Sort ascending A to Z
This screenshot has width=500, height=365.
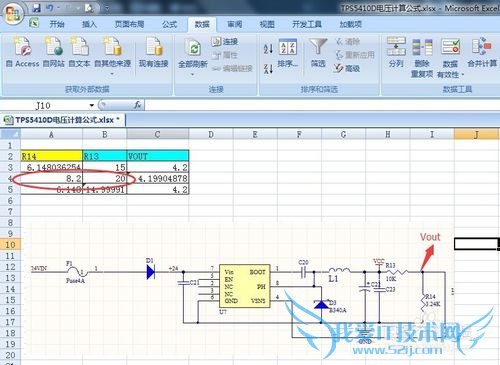pos(268,49)
